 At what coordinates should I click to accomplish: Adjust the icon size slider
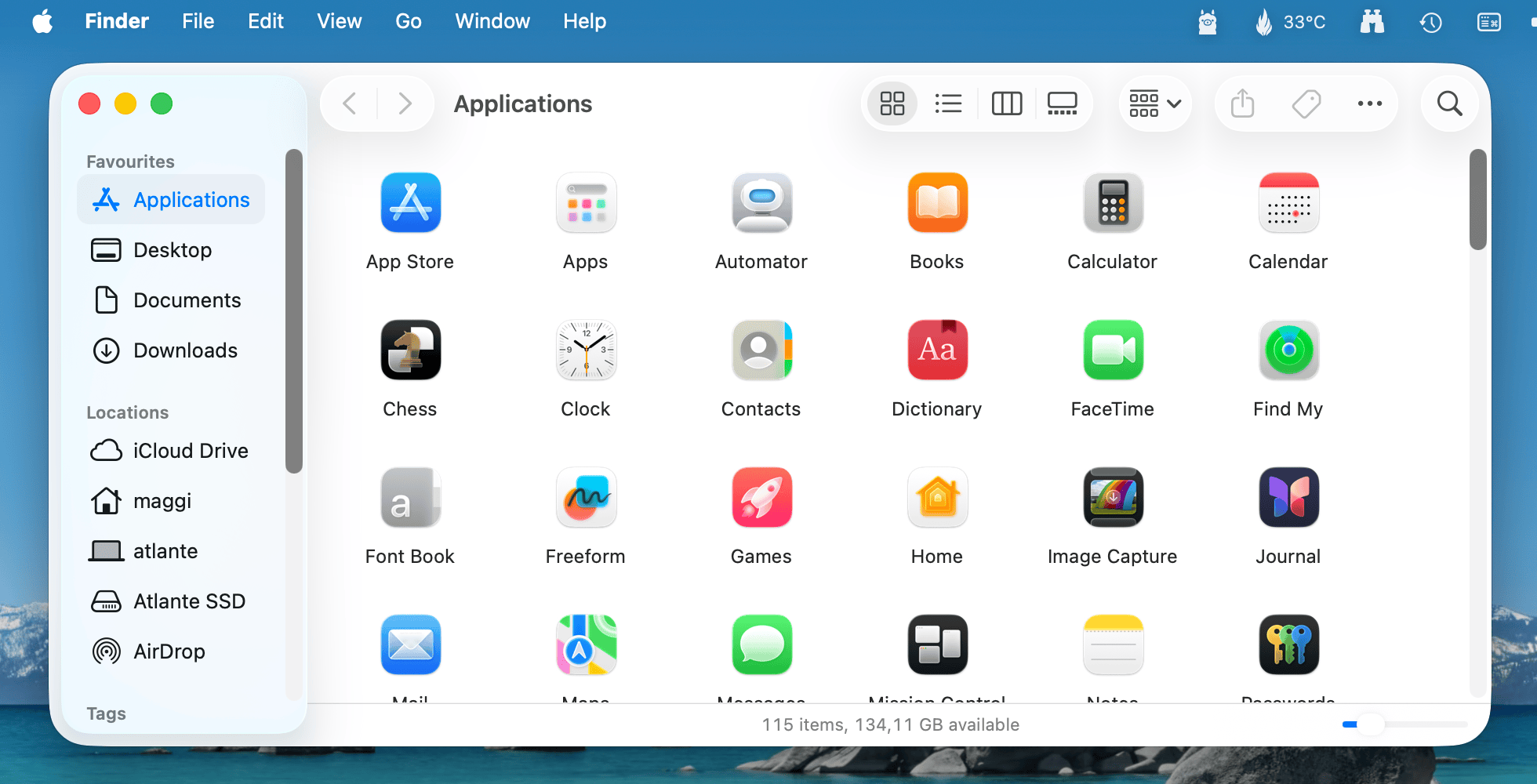[1370, 724]
